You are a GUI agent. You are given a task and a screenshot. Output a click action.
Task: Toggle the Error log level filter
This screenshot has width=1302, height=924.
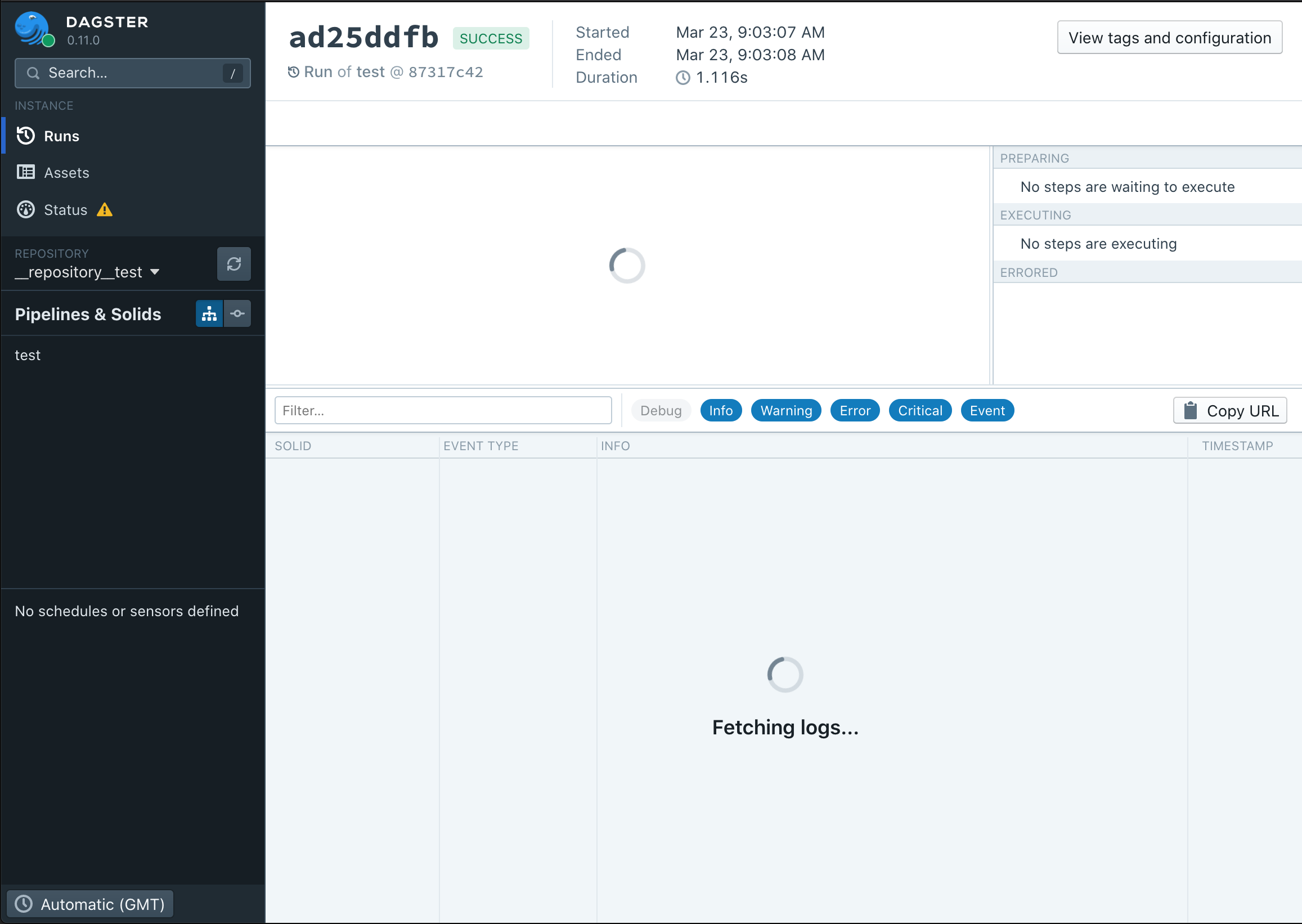854,411
